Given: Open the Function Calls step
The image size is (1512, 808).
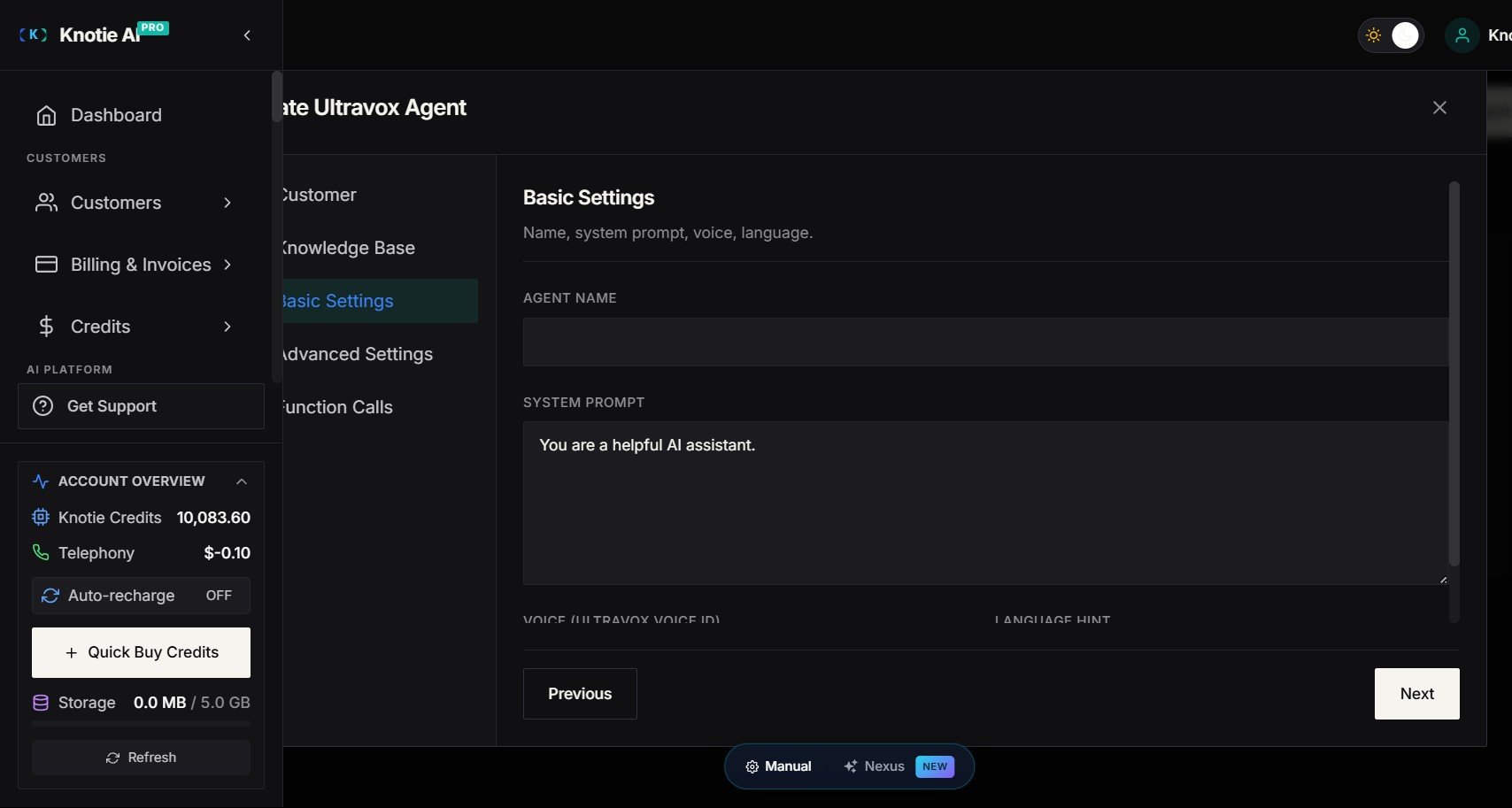Looking at the screenshot, I should point(381,407).
